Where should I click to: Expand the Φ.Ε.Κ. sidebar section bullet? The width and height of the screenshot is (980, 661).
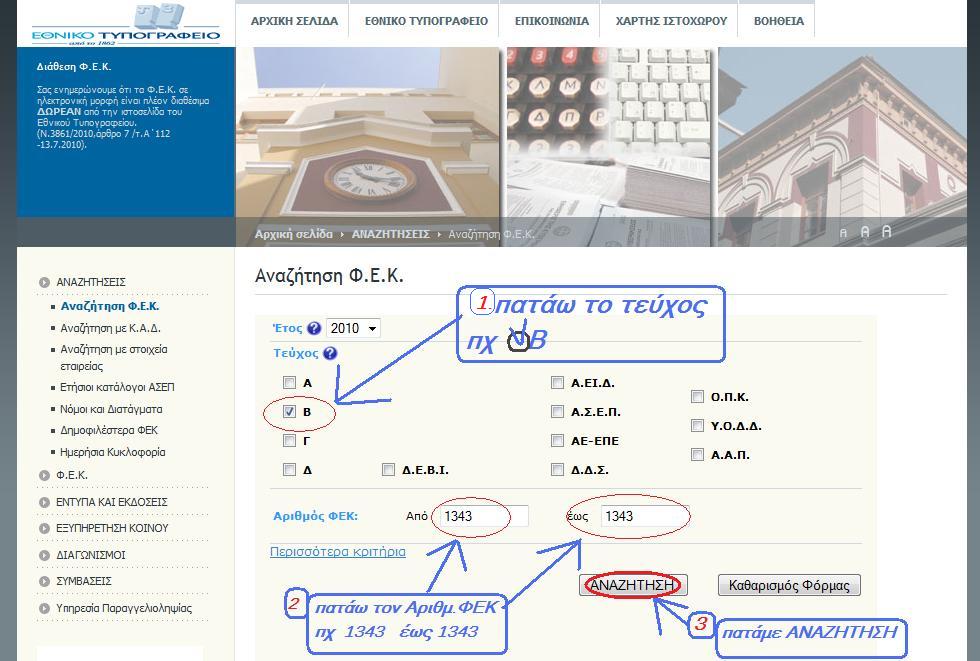[x=44, y=475]
